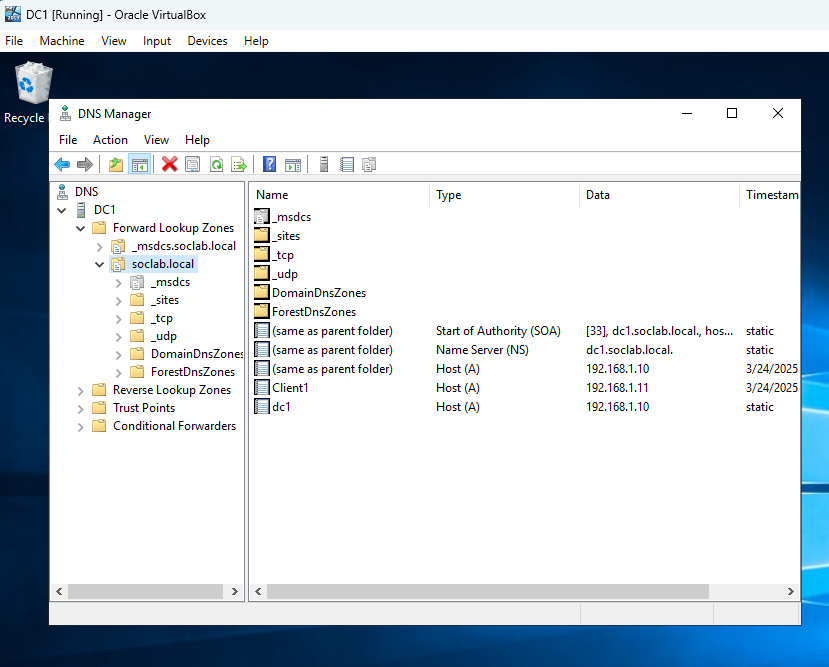Click the list pane horizontal scrollbar thumb
This screenshot has width=829, height=667.
coord(487,591)
